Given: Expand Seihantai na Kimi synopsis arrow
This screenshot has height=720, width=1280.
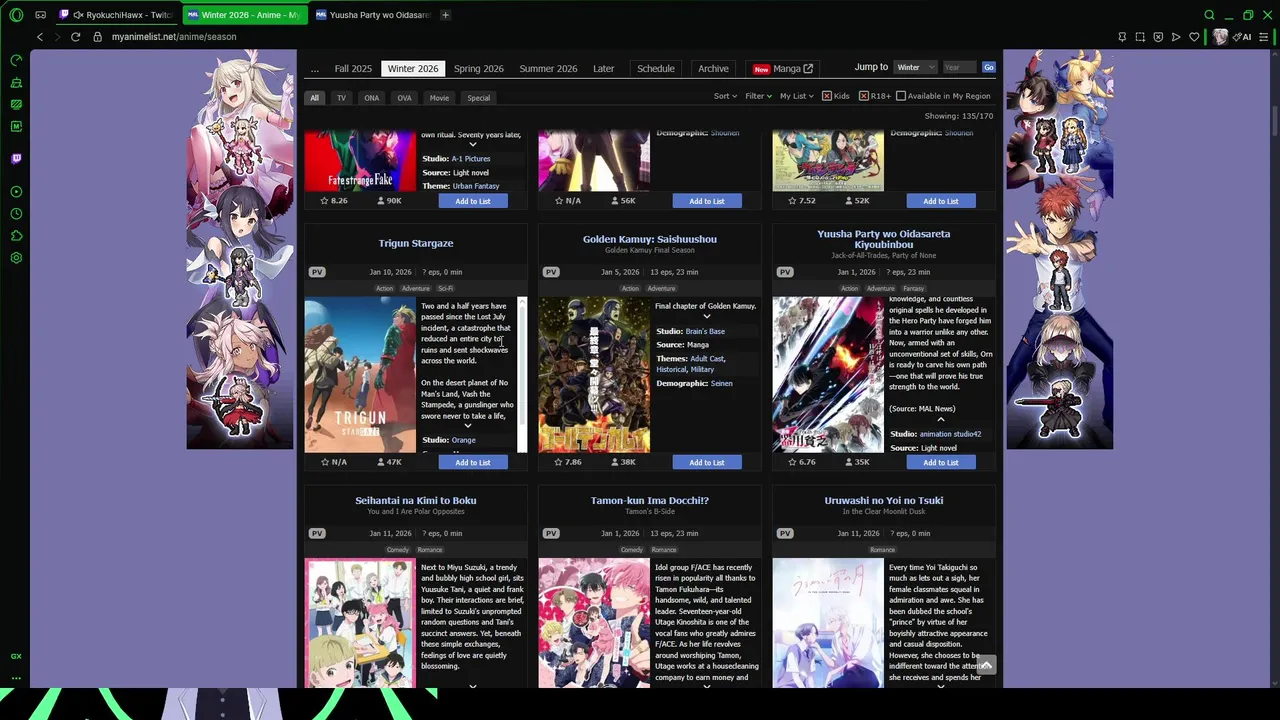Looking at the screenshot, I should 472,685.
